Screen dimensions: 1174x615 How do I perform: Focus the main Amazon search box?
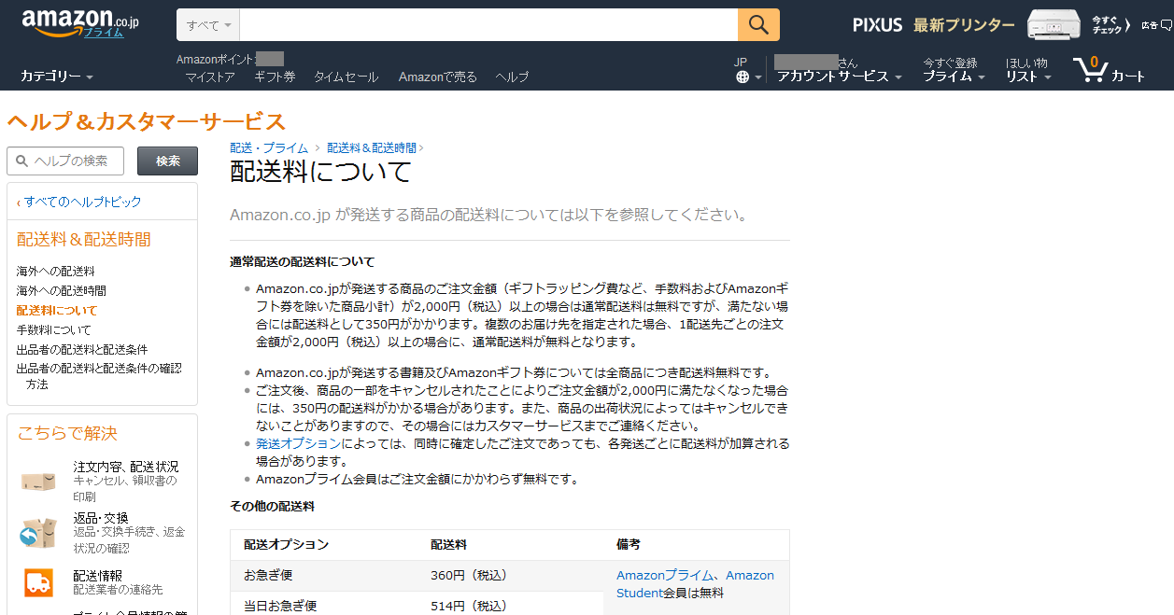click(x=488, y=25)
